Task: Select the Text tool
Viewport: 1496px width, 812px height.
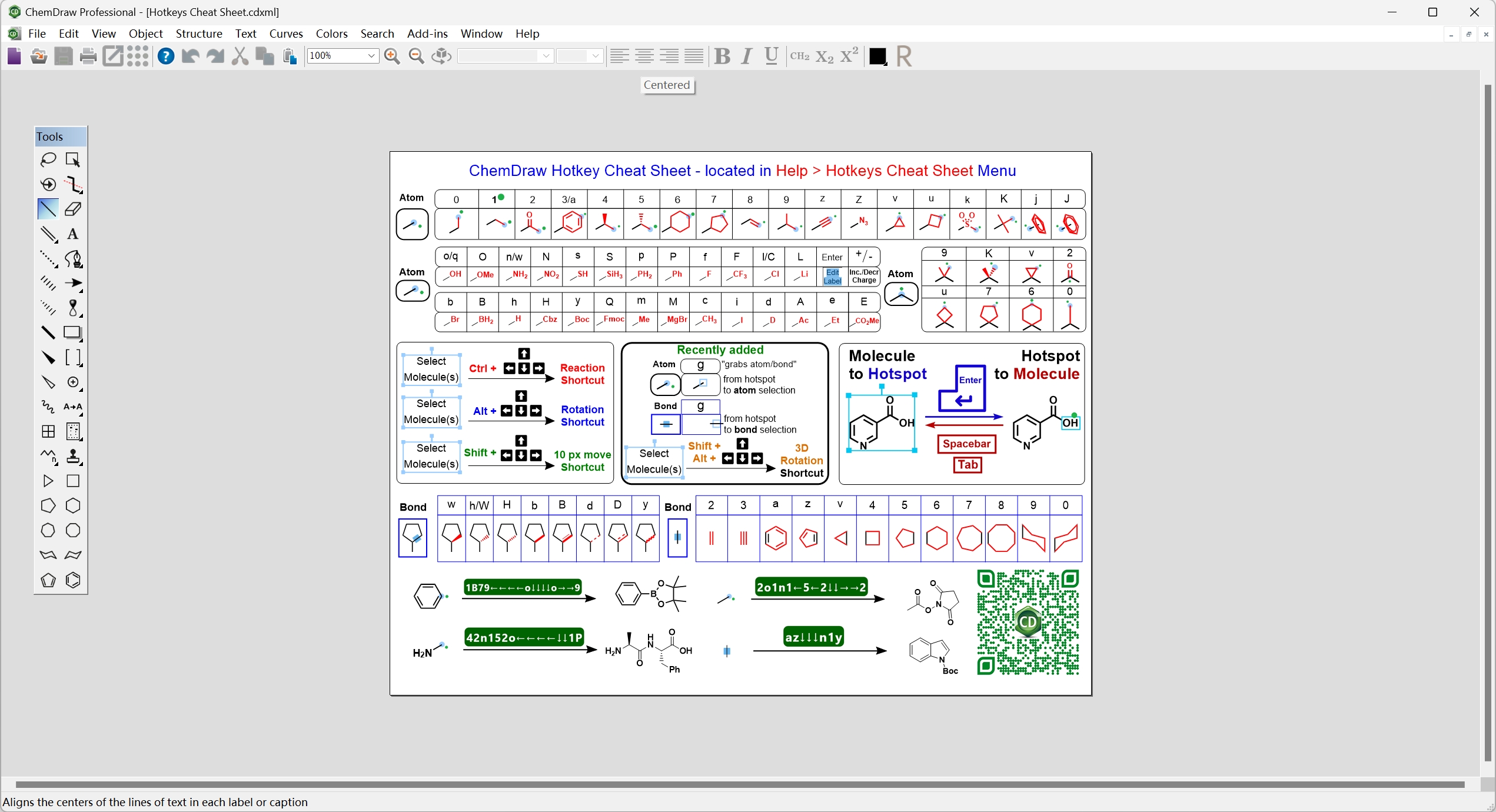Action: 73,234
